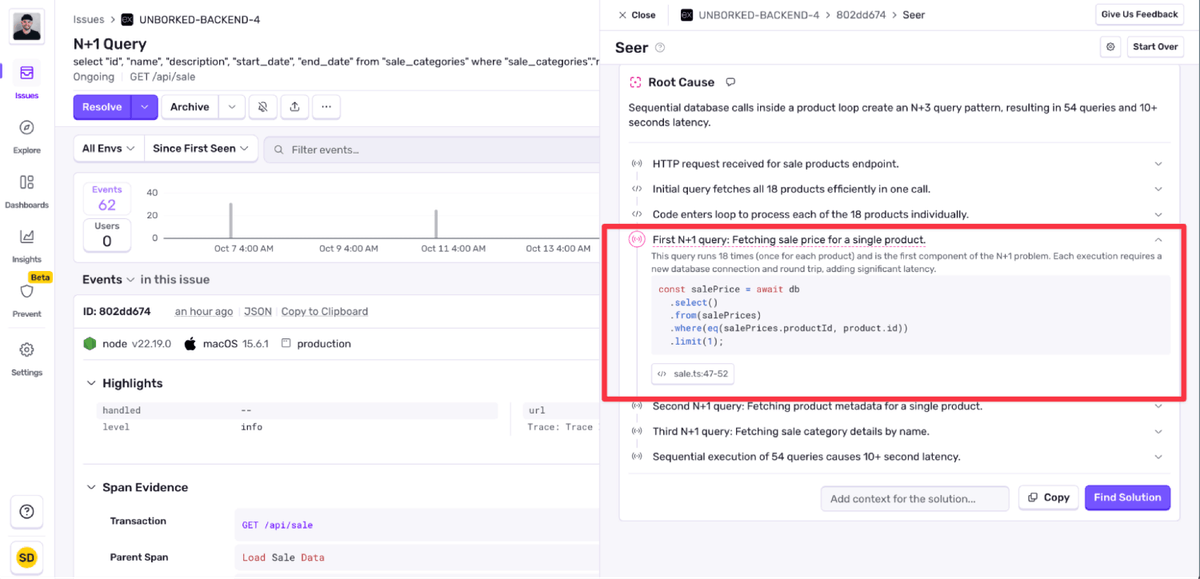The image size is (1200, 579).
Task: Collapse the Highlights section
Action: (91, 383)
